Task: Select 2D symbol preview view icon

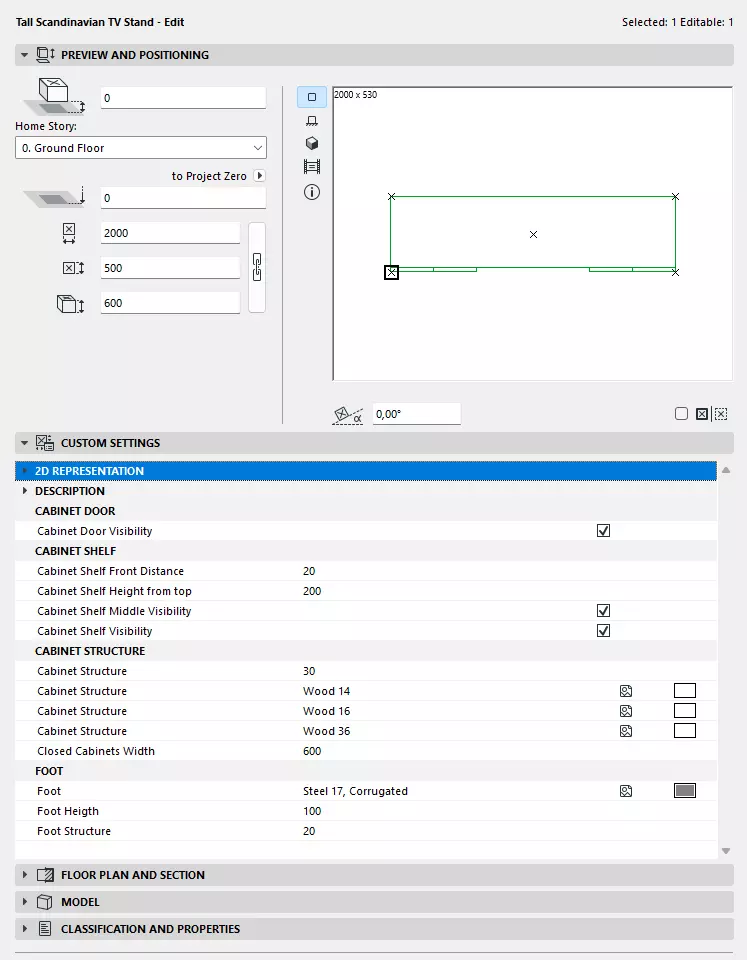Action: tap(312, 97)
